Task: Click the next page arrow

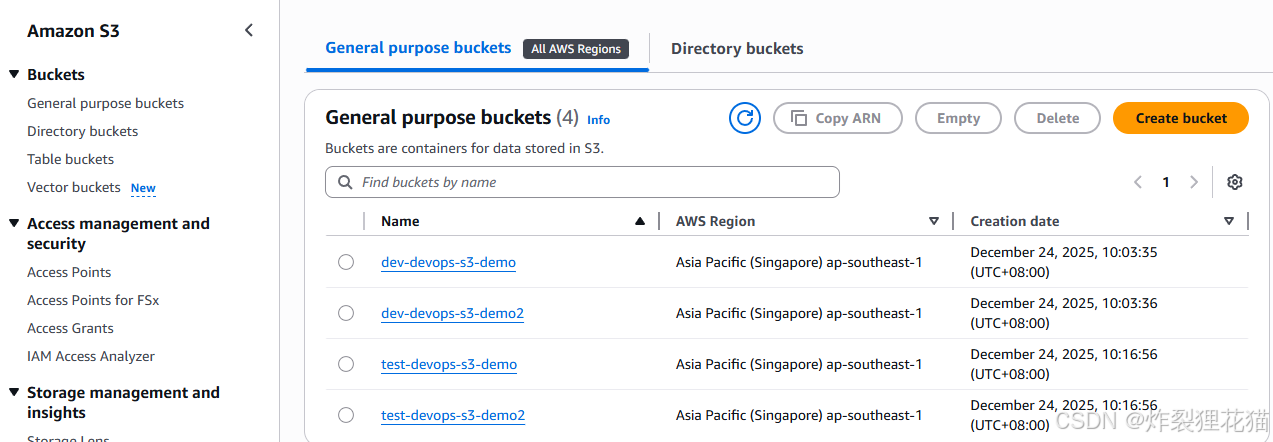Action: pyautogui.click(x=1194, y=182)
